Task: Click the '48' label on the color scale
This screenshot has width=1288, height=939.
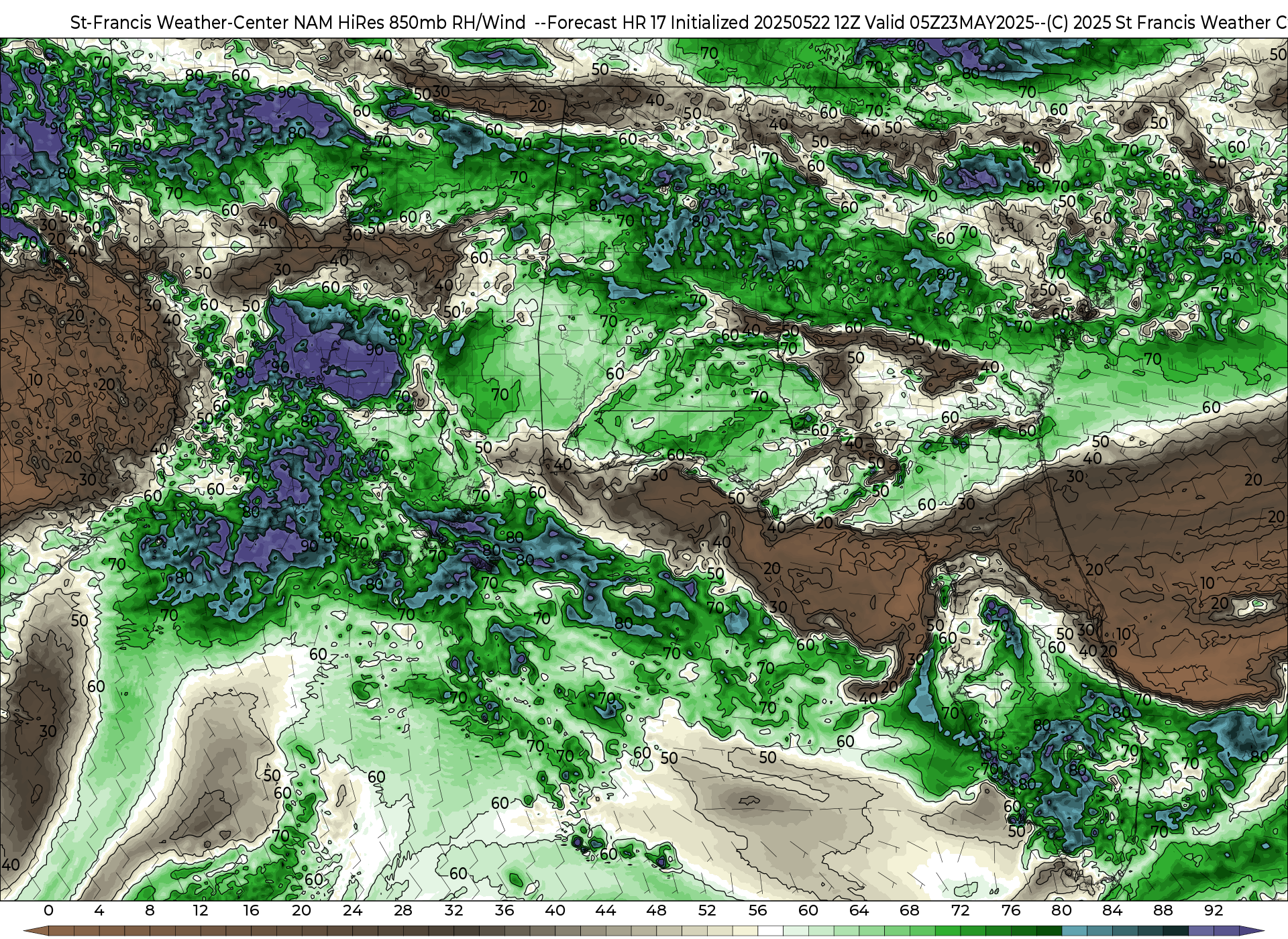Action: click(x=656, y=910)
